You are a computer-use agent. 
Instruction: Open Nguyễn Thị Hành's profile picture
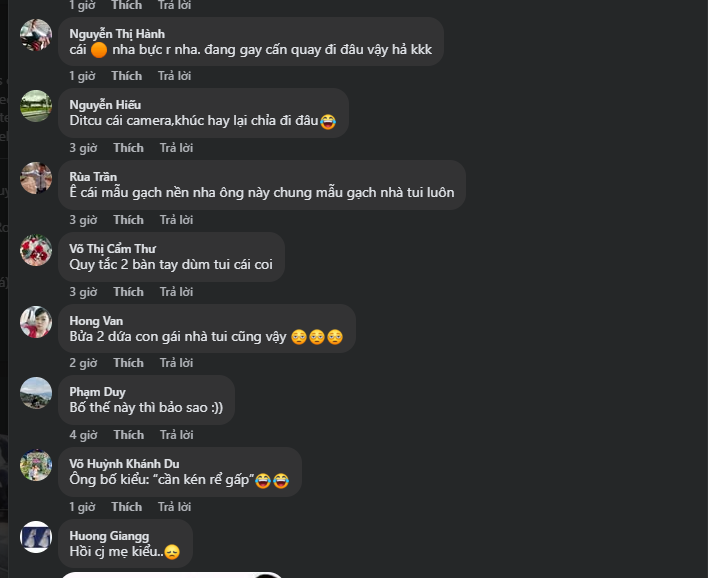pos(36,35)
